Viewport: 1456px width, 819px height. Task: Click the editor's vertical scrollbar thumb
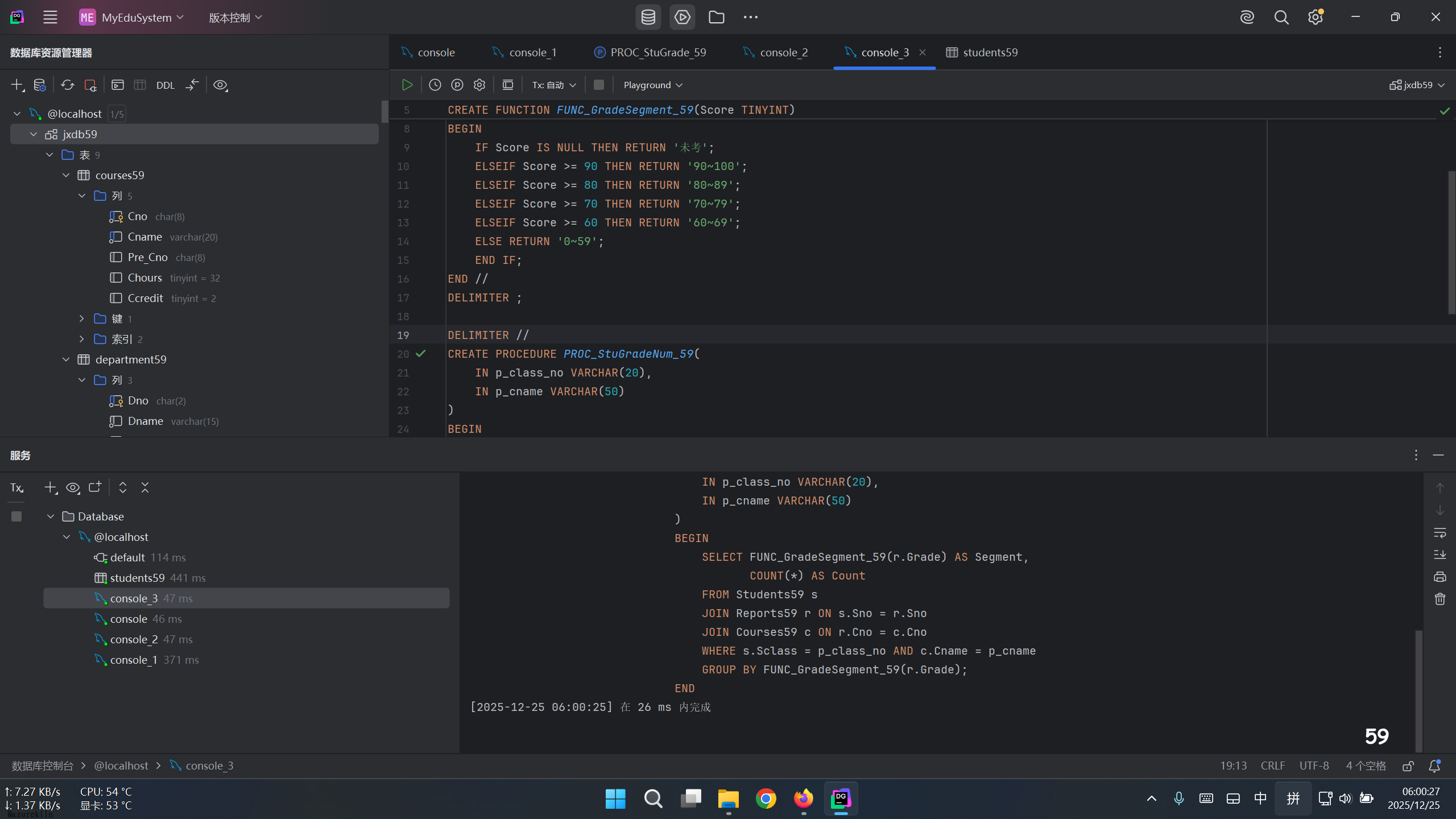[1451, 242]
